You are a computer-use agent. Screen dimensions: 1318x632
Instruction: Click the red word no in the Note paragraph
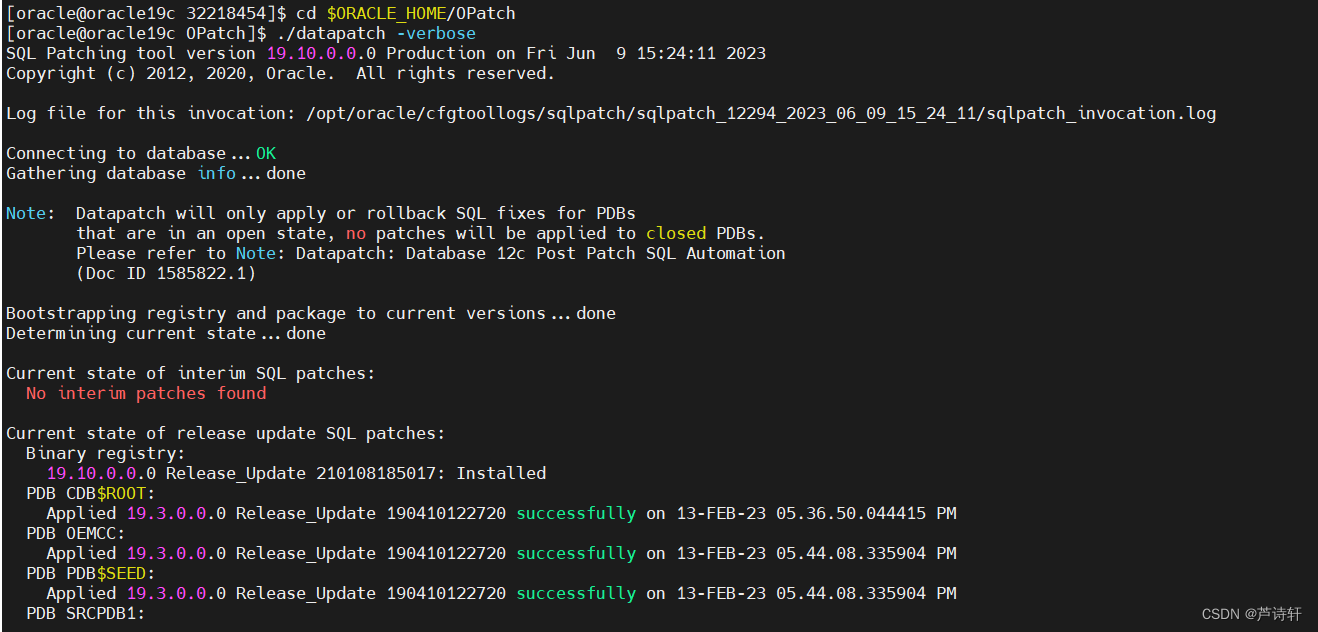(x=356, y=232)
